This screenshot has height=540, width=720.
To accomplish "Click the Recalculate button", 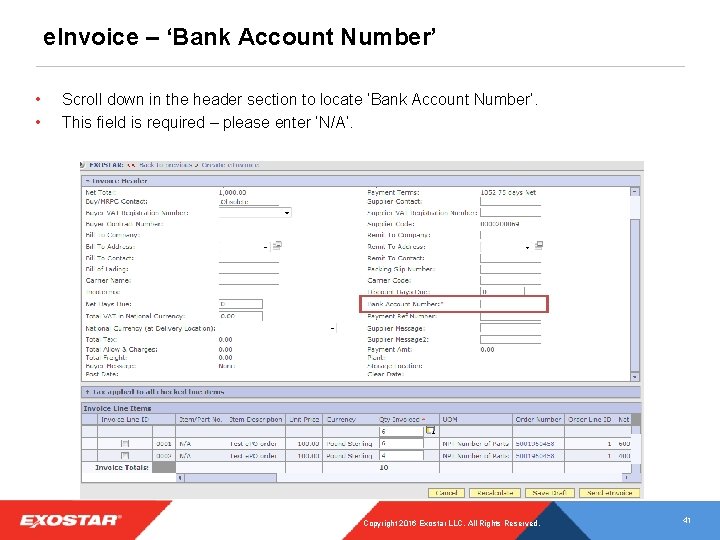I will 495,493.
